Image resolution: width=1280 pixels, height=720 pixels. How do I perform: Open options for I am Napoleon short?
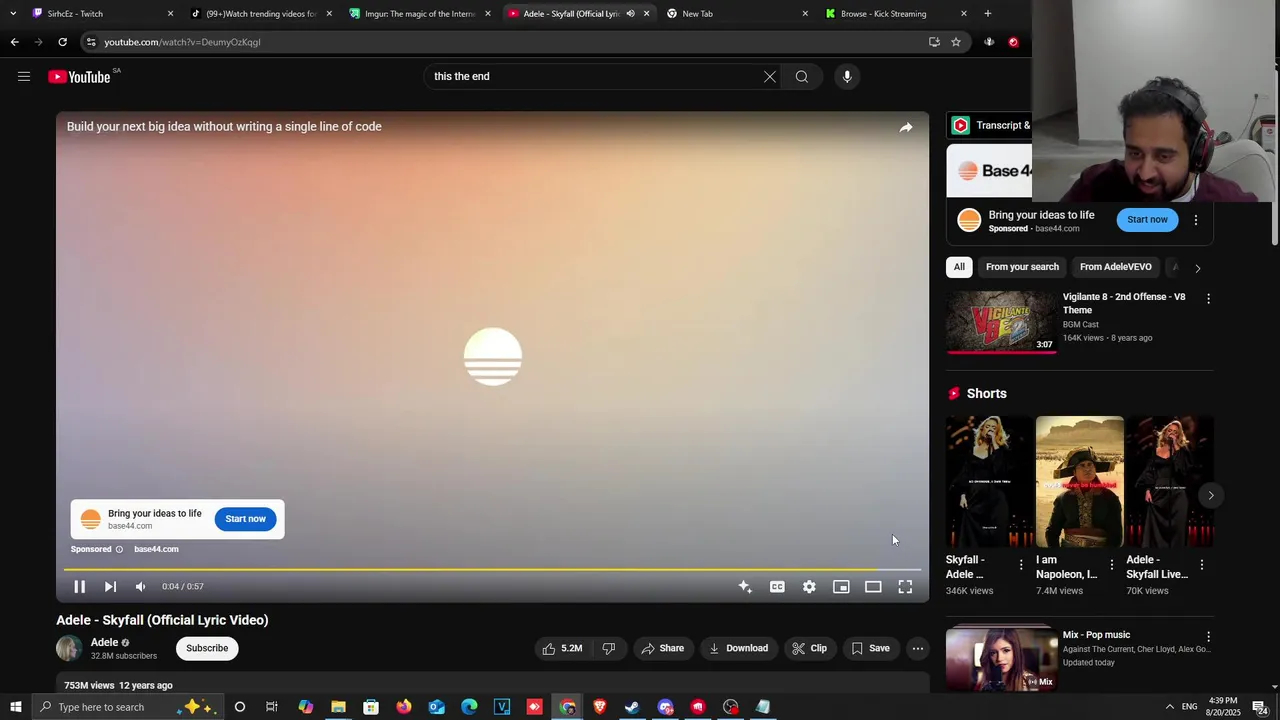pos(1111,565)
